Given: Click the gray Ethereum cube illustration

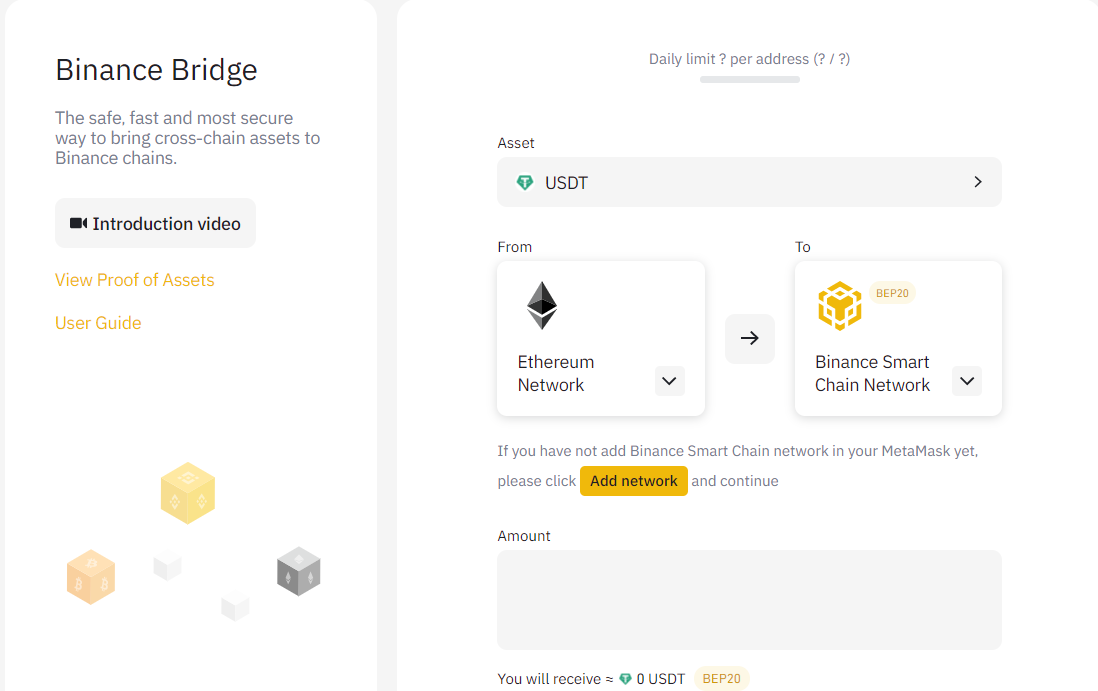Looking at the screenshot, I should 298,572.
